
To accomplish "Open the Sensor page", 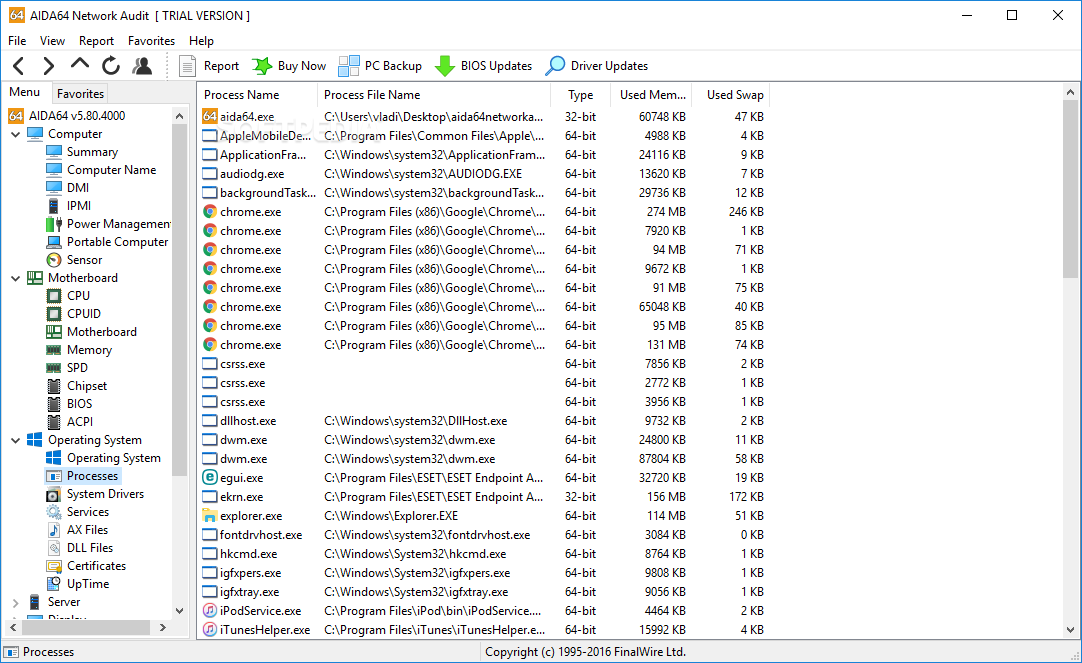I will point(75,259).
